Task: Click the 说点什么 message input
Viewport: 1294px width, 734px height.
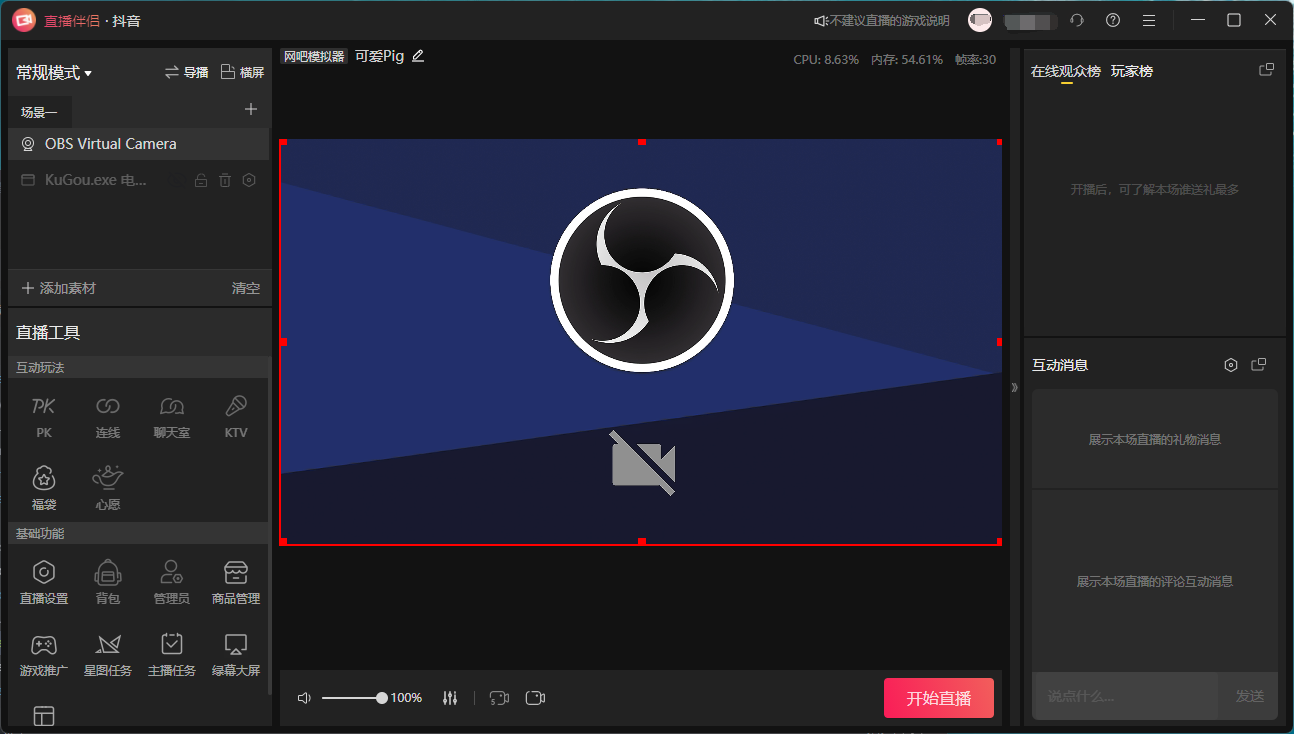Action: coord(1125,696)
